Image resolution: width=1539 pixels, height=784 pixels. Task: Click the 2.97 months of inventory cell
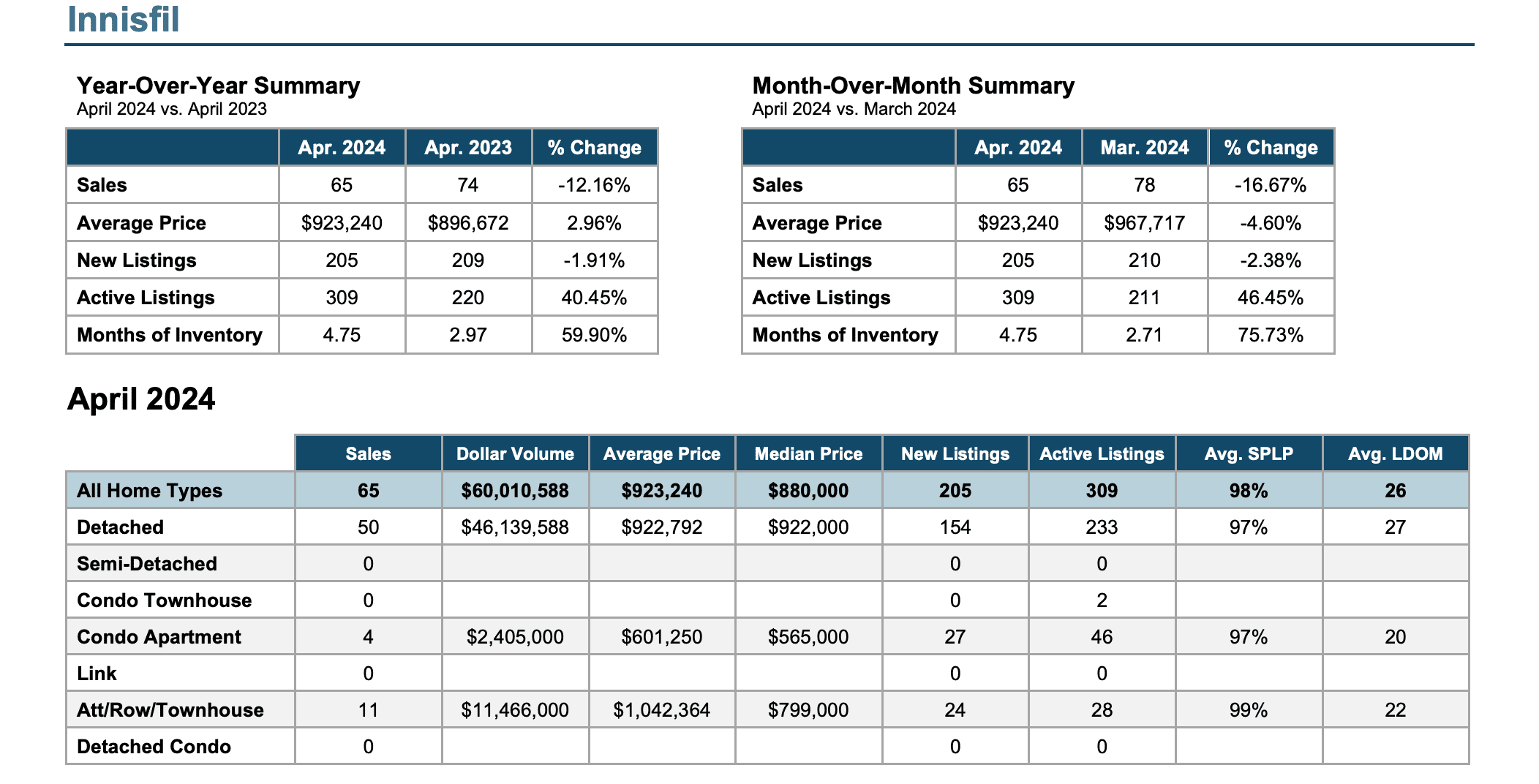[x=468, y=335]
